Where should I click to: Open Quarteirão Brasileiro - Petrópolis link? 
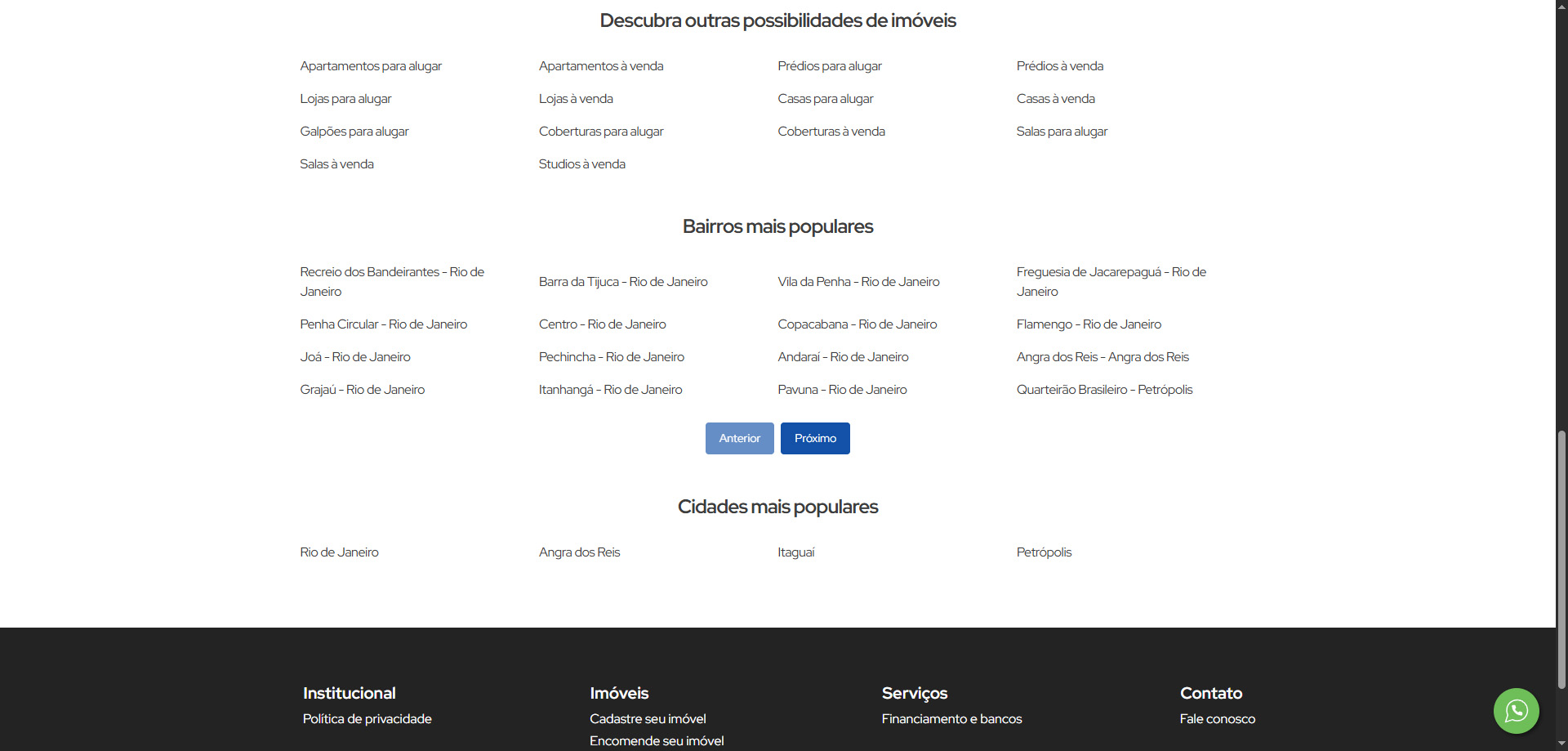point(1103,390)
